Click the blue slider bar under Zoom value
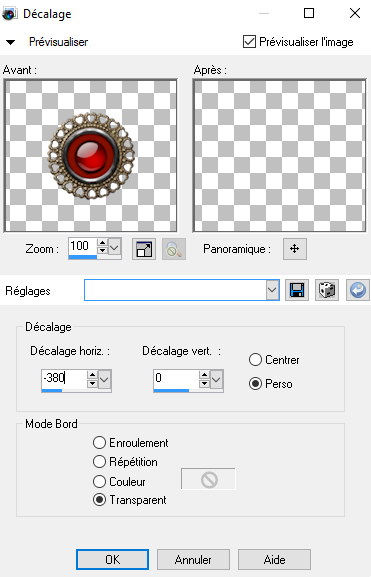The image size is (371, 577). 82,257
